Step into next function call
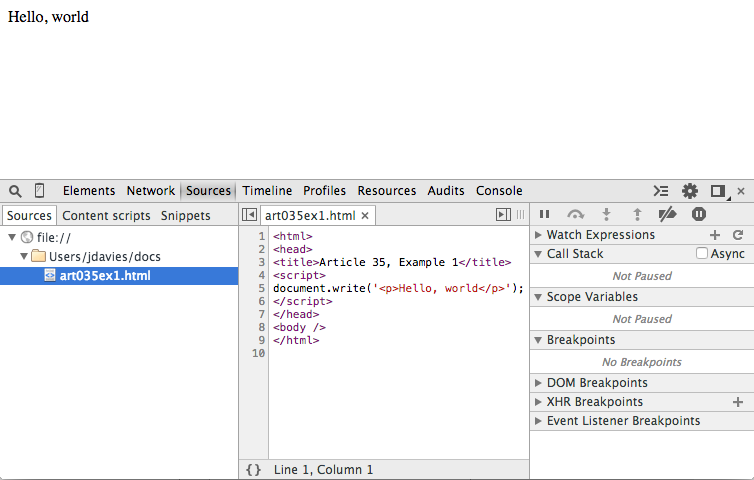 point(606,214)
